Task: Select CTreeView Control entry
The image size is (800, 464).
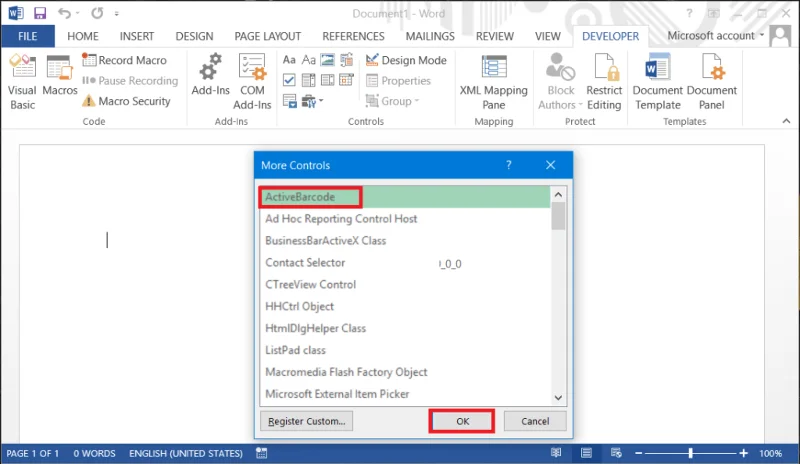Action: [x=405, y=285]
